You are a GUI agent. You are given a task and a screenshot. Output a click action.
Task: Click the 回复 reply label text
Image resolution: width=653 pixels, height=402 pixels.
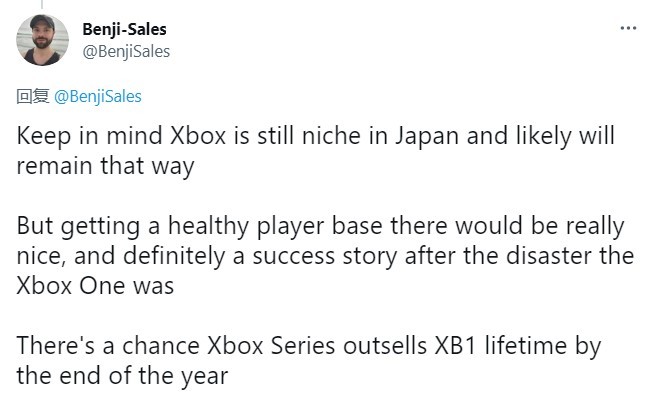click(x=33, y=97)
